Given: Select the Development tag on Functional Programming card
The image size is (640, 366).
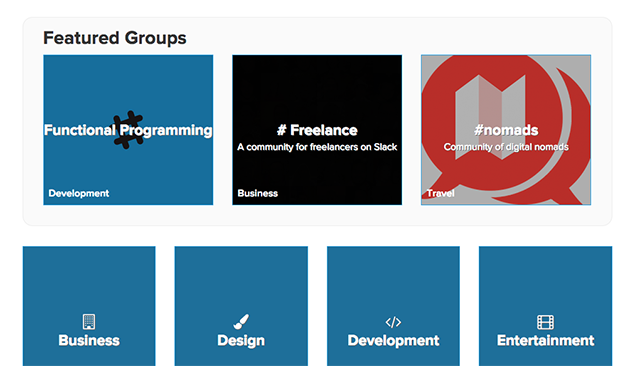Looking at the screenshot, I should point(79,193).
